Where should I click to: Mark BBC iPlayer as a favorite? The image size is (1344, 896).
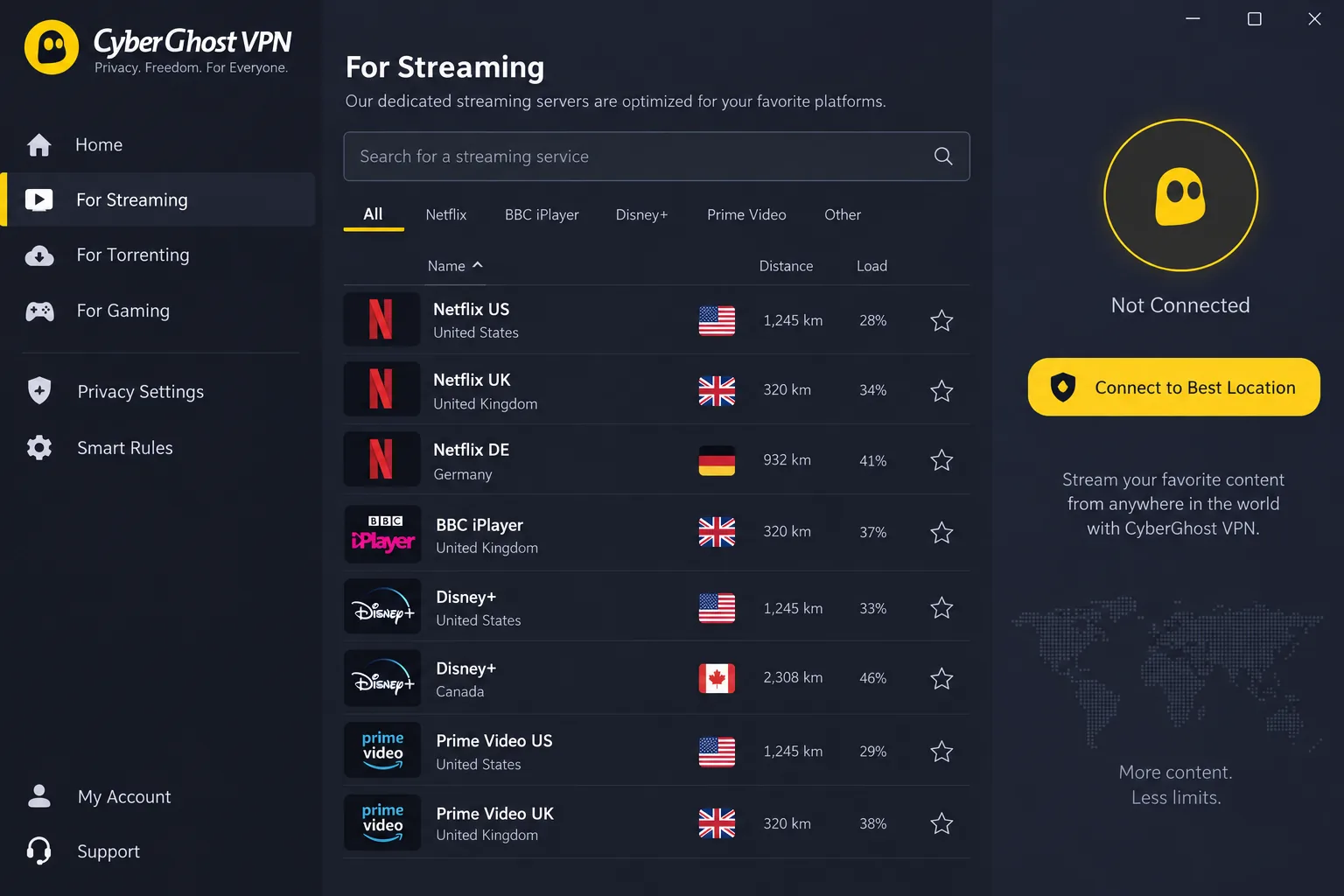(x=941, y=532)
